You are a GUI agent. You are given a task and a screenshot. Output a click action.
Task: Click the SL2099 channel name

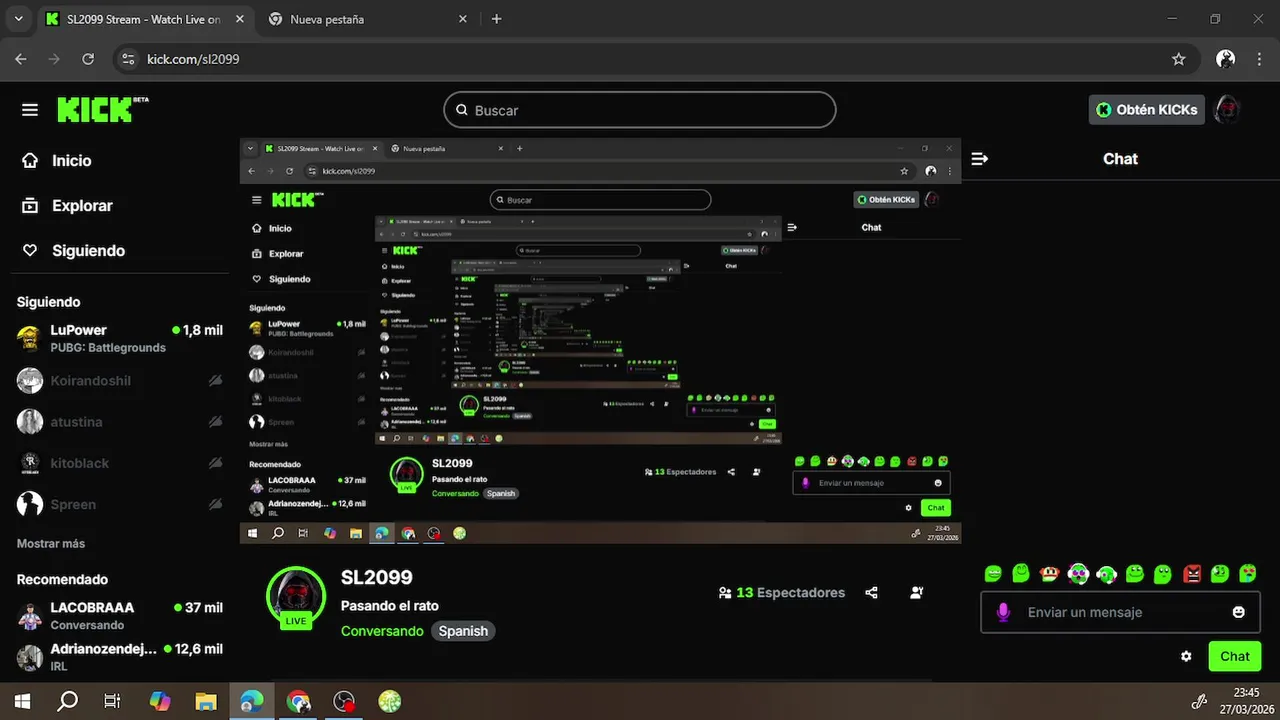pos(377,578)
